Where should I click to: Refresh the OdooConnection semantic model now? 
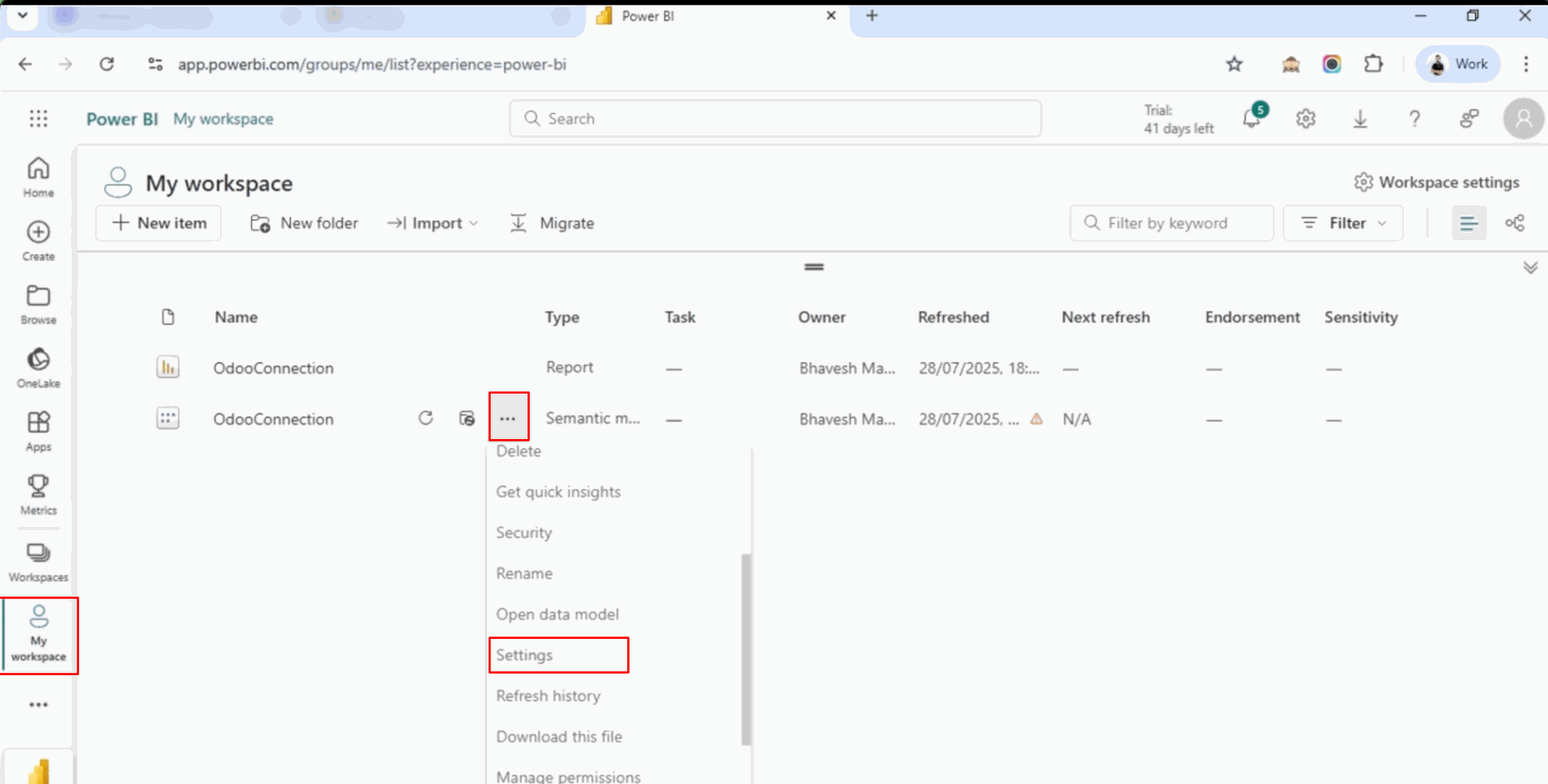pos(426,418)
